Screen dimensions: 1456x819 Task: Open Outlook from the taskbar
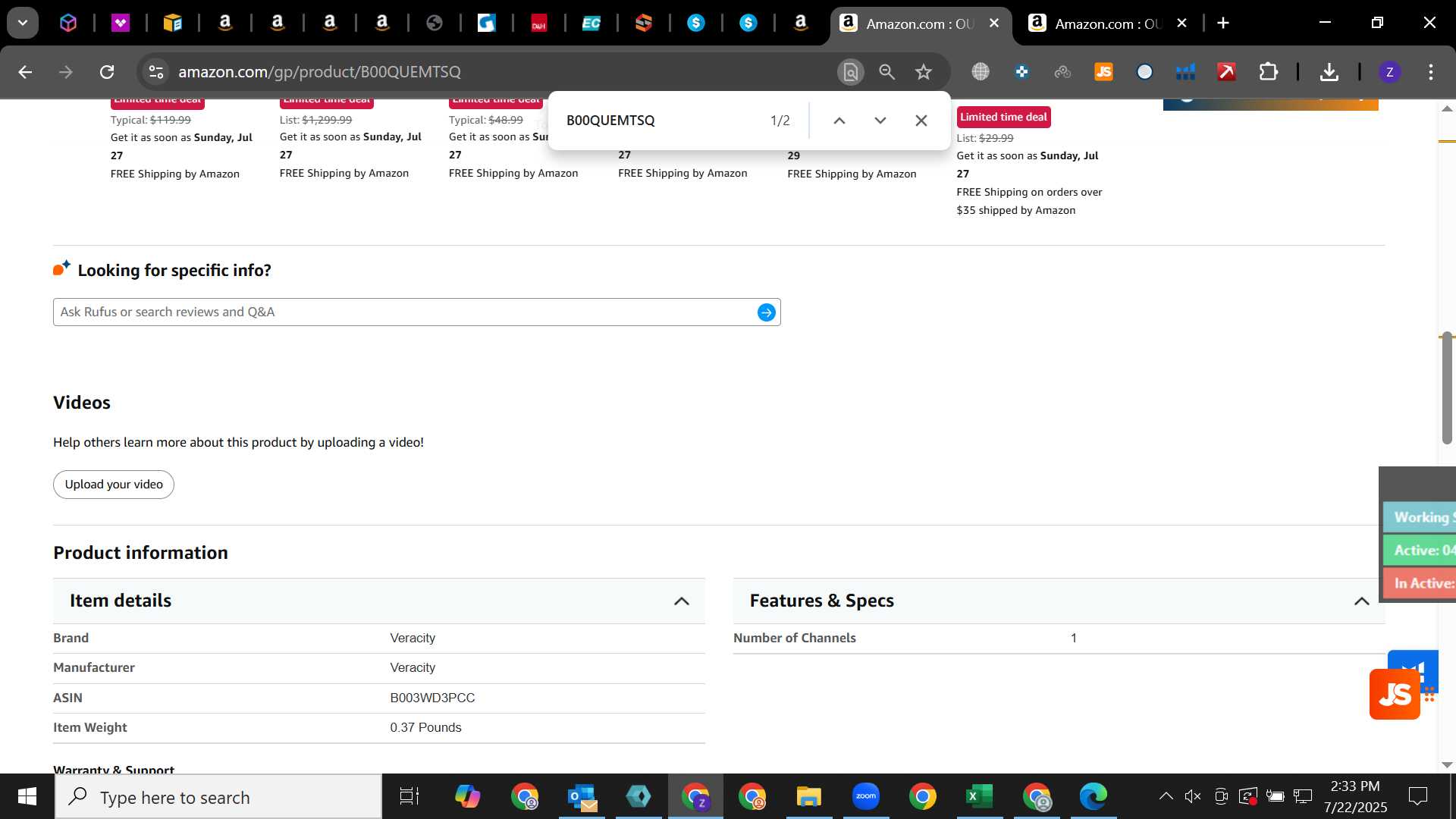coord(582,796)
